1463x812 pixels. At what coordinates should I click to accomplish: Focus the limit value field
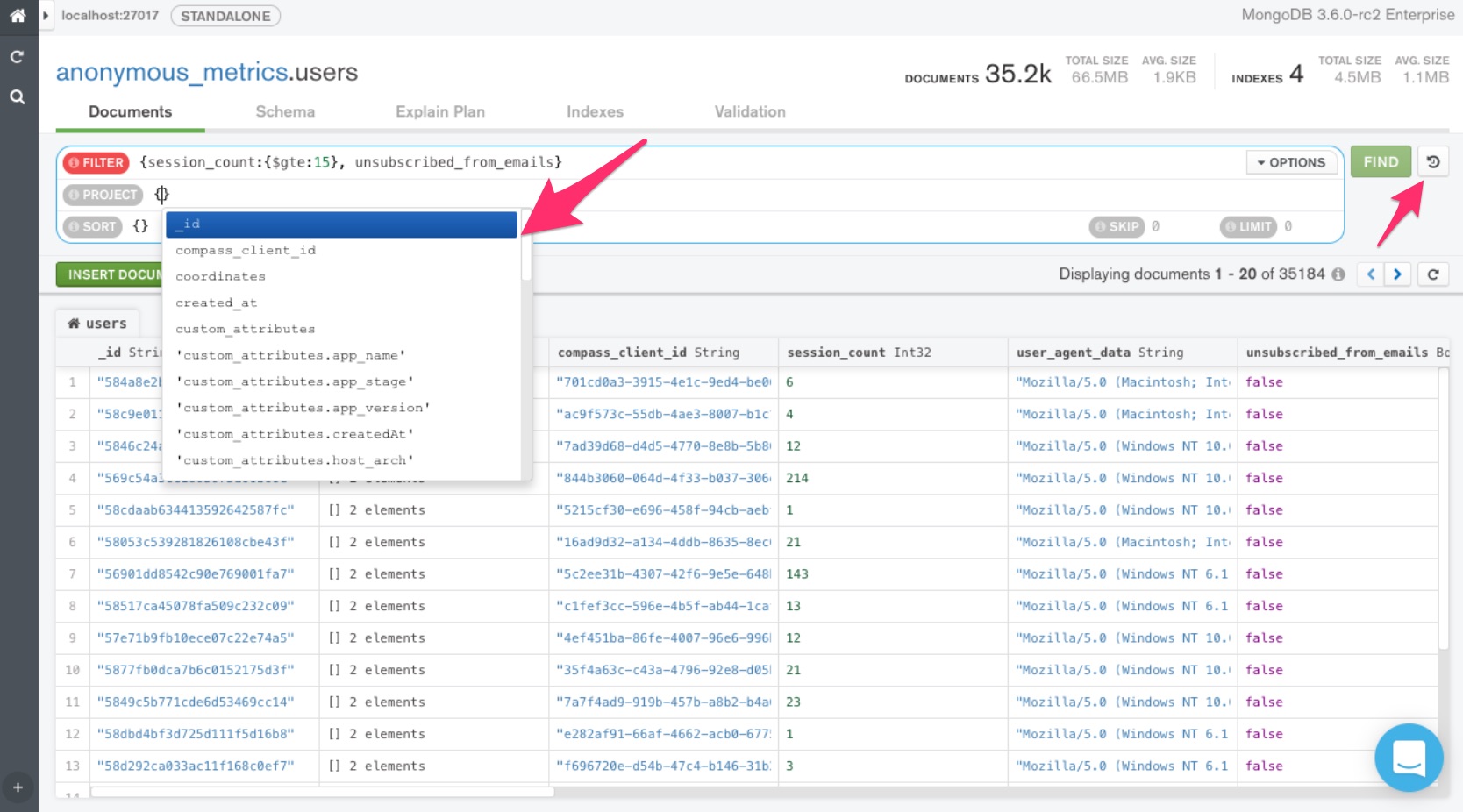[x=1311, y=226]
